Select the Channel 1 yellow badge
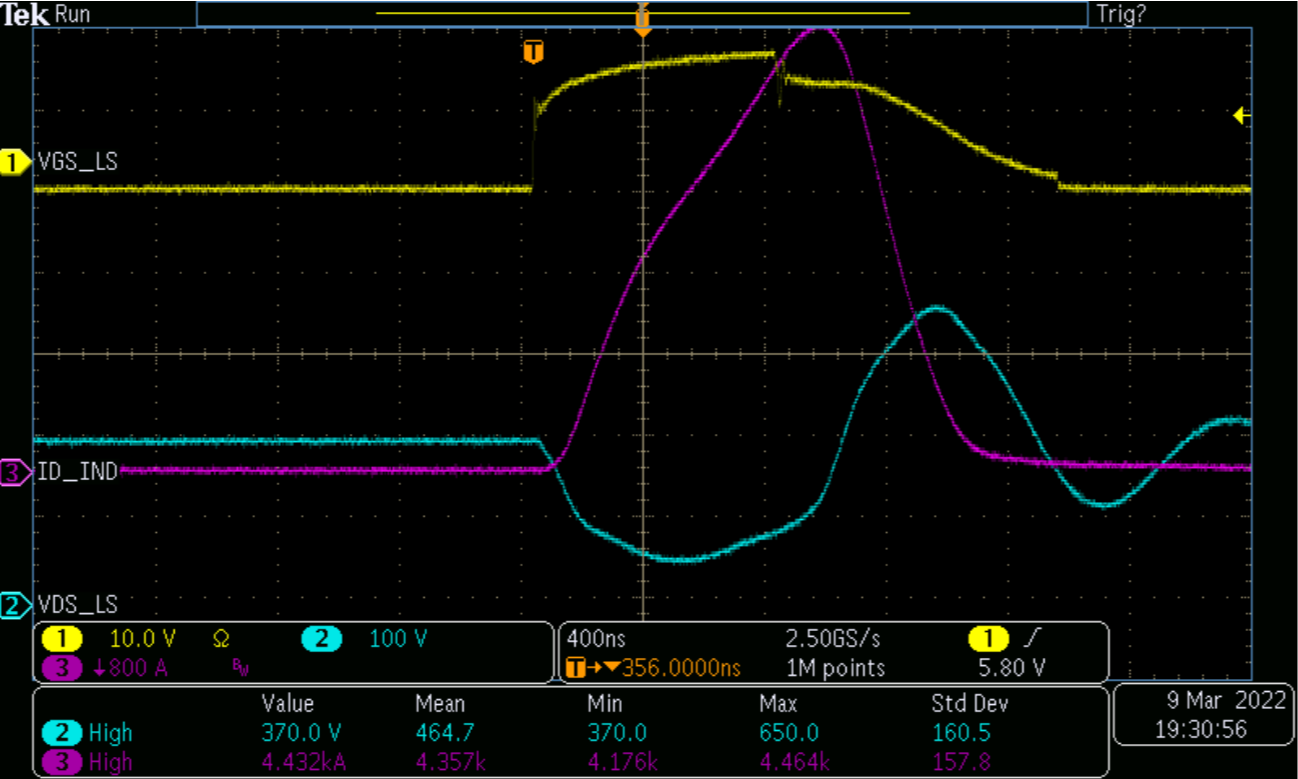Image resolution: width=1298 pixels, height=779 pixels. [x=62, y=639]
